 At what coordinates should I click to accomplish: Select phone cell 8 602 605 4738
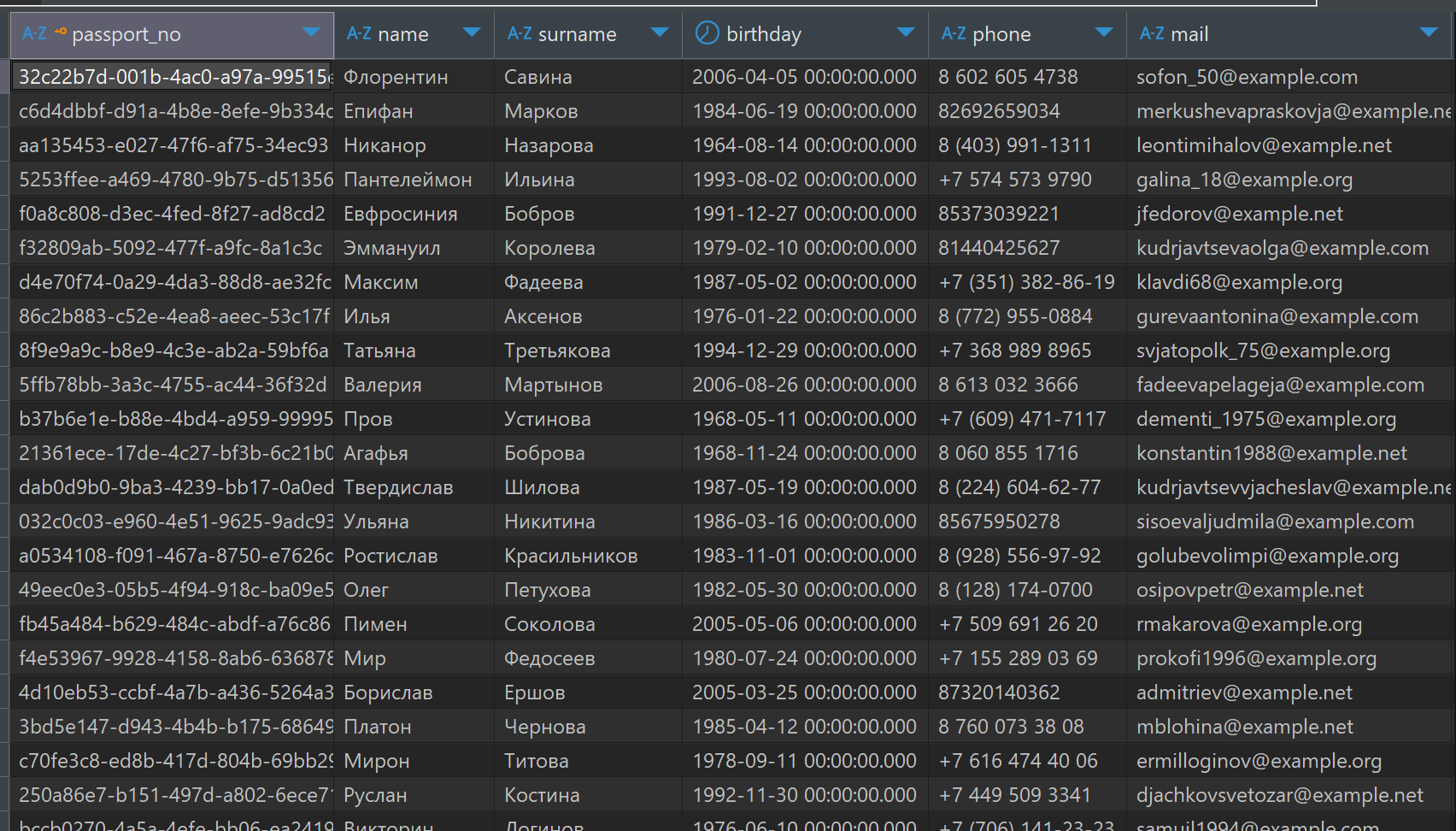pos(1028,77)
